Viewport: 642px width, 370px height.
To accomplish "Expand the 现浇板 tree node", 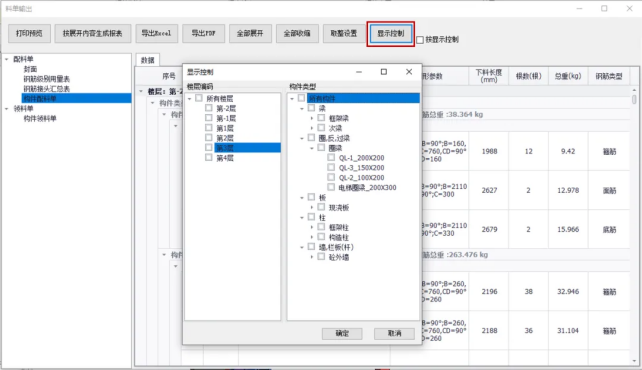I will point(312,208).
